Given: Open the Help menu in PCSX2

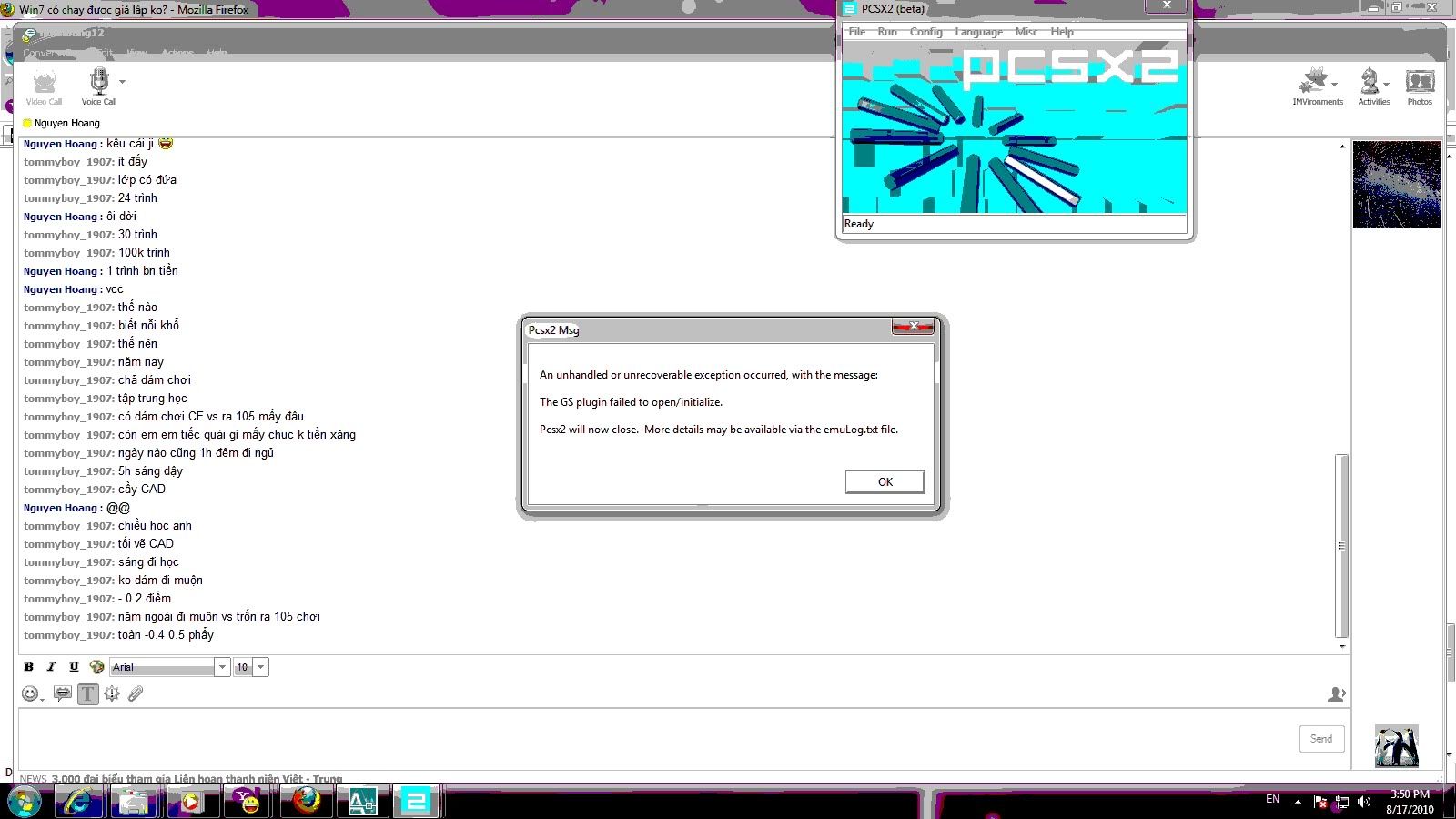Looking at the screenshot, I should pos(1062,32).
